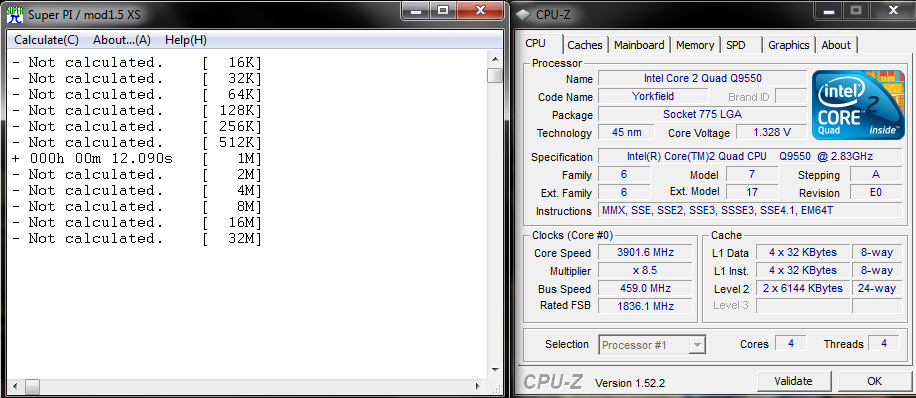Click the Name field Intel Core 2 Quad Q9550

click(x=703, y=78)
